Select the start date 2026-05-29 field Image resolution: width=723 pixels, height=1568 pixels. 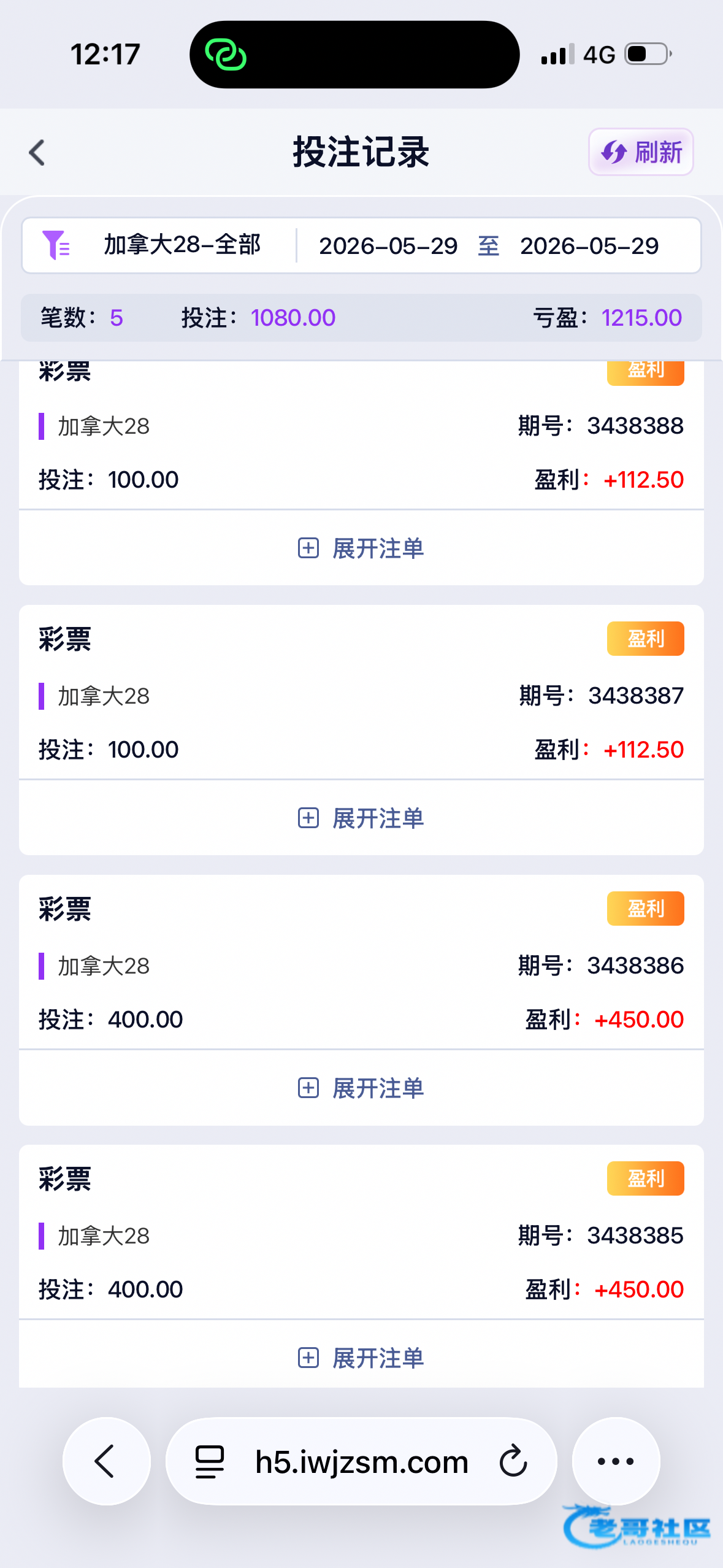pos(388,246)
